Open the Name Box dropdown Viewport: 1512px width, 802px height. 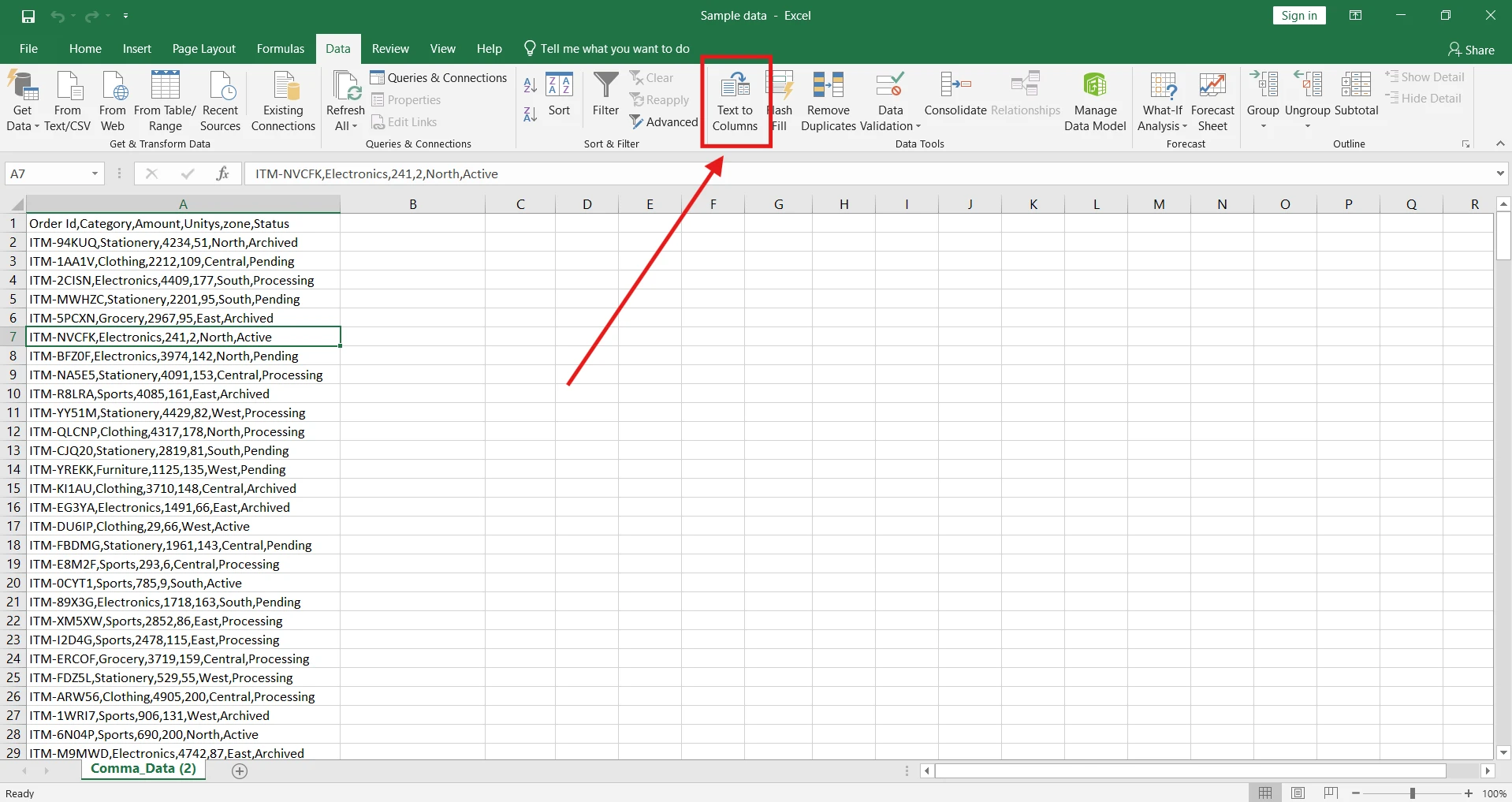94,173
